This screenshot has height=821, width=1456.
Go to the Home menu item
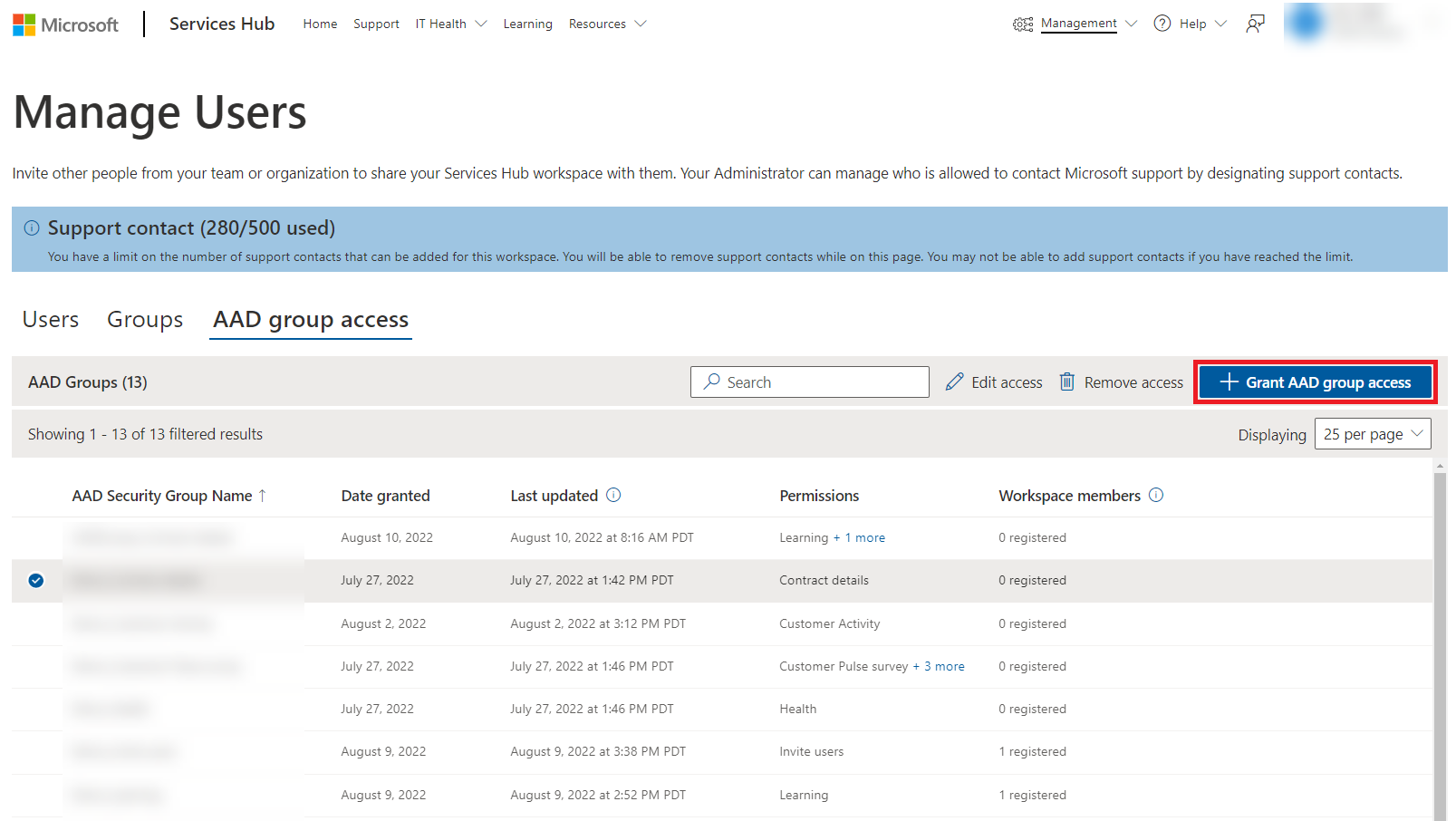(x=320, y=24)
